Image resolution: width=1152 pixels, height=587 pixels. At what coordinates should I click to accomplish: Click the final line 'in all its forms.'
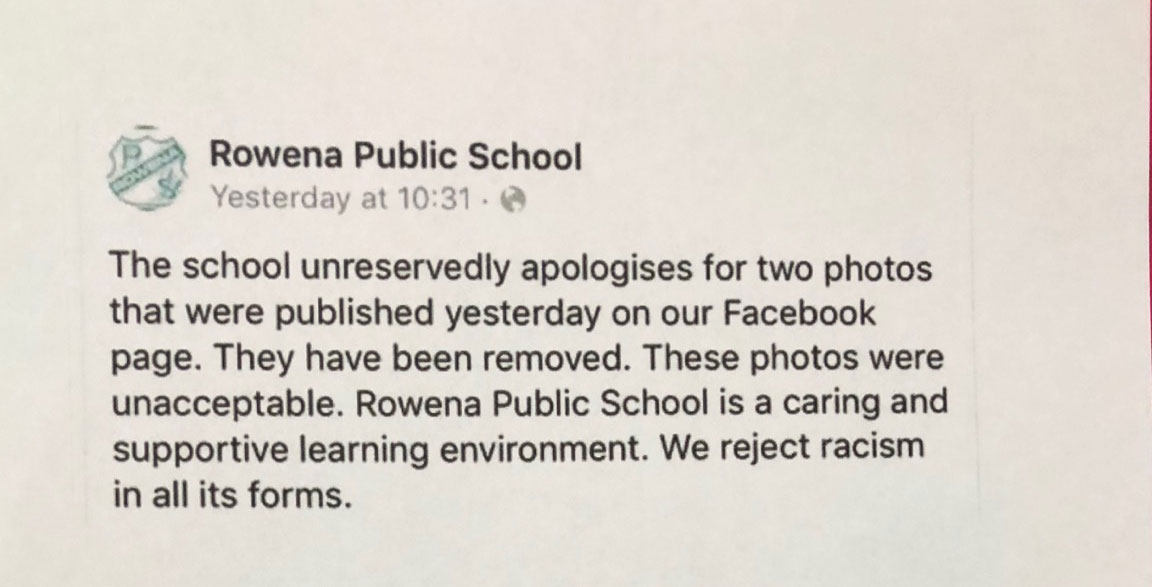click(228, 495)
